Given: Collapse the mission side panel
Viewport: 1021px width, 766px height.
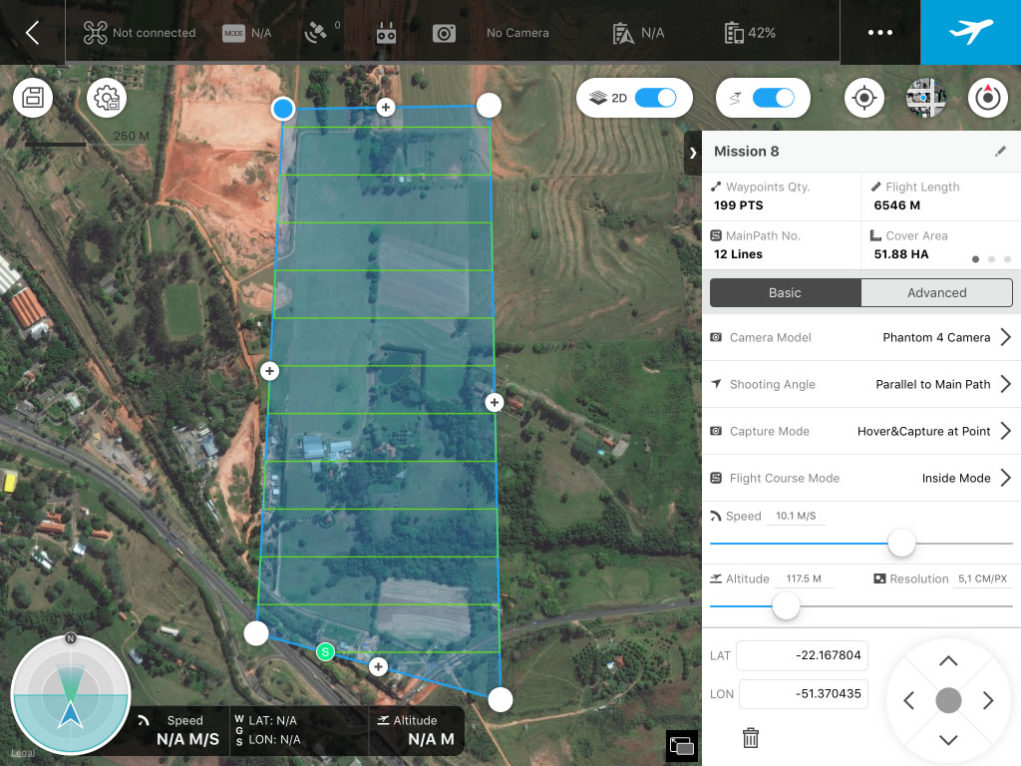Looking at the screenshot, I should 692,152.
